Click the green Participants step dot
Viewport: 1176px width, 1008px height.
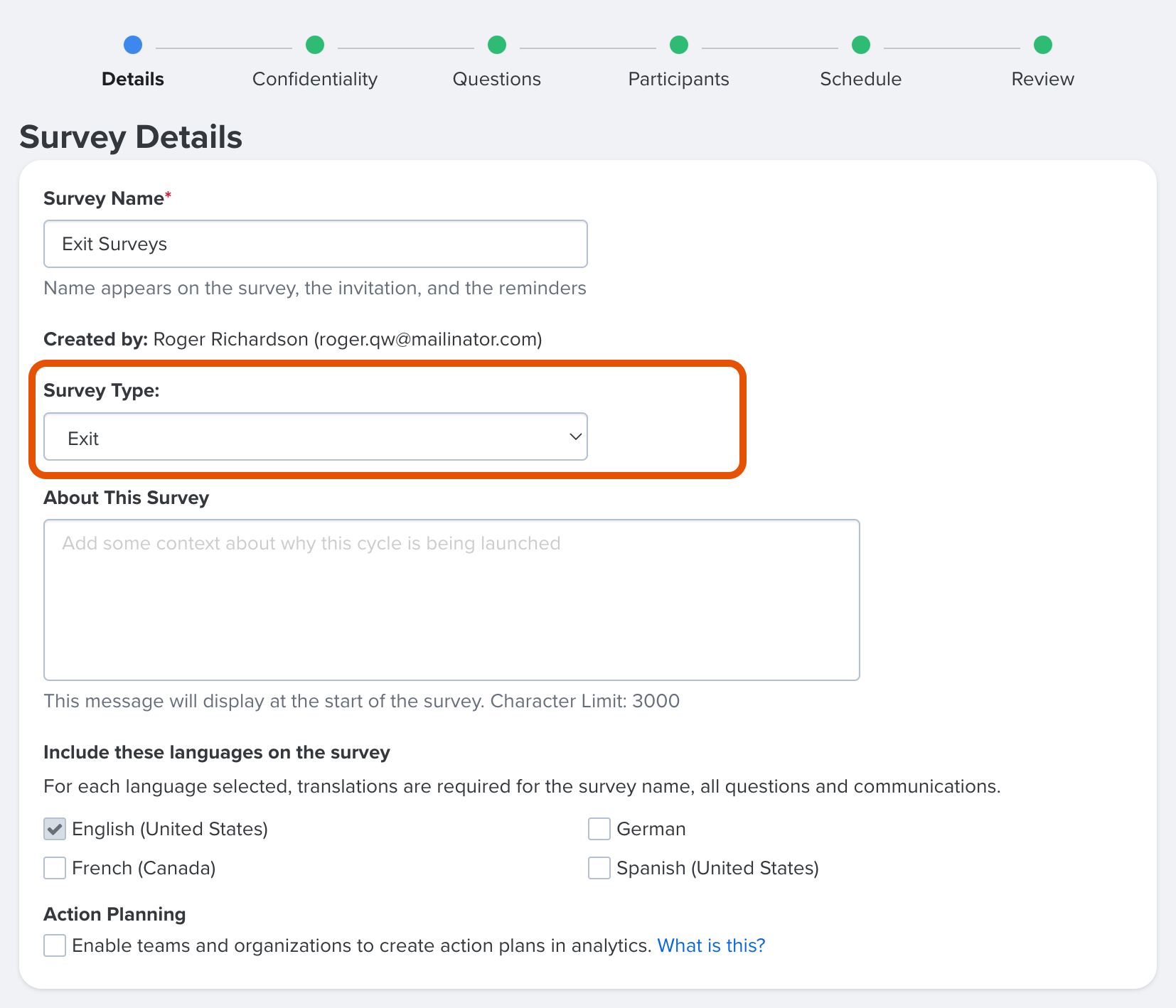678,45
